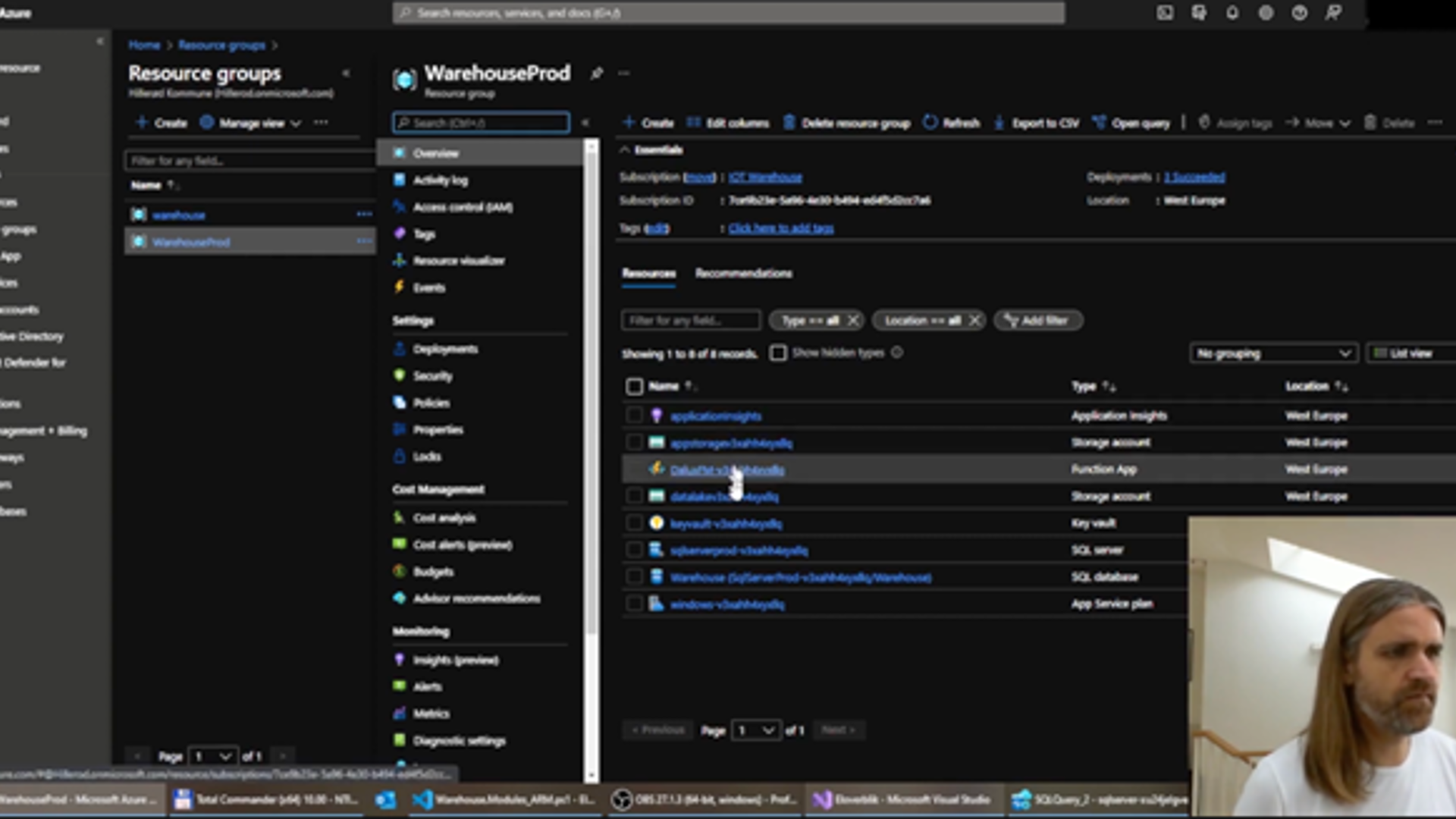Screen dimensions: 1456x819
Task: Collapse the Essentials section
Action: click(x=651, y=150)
